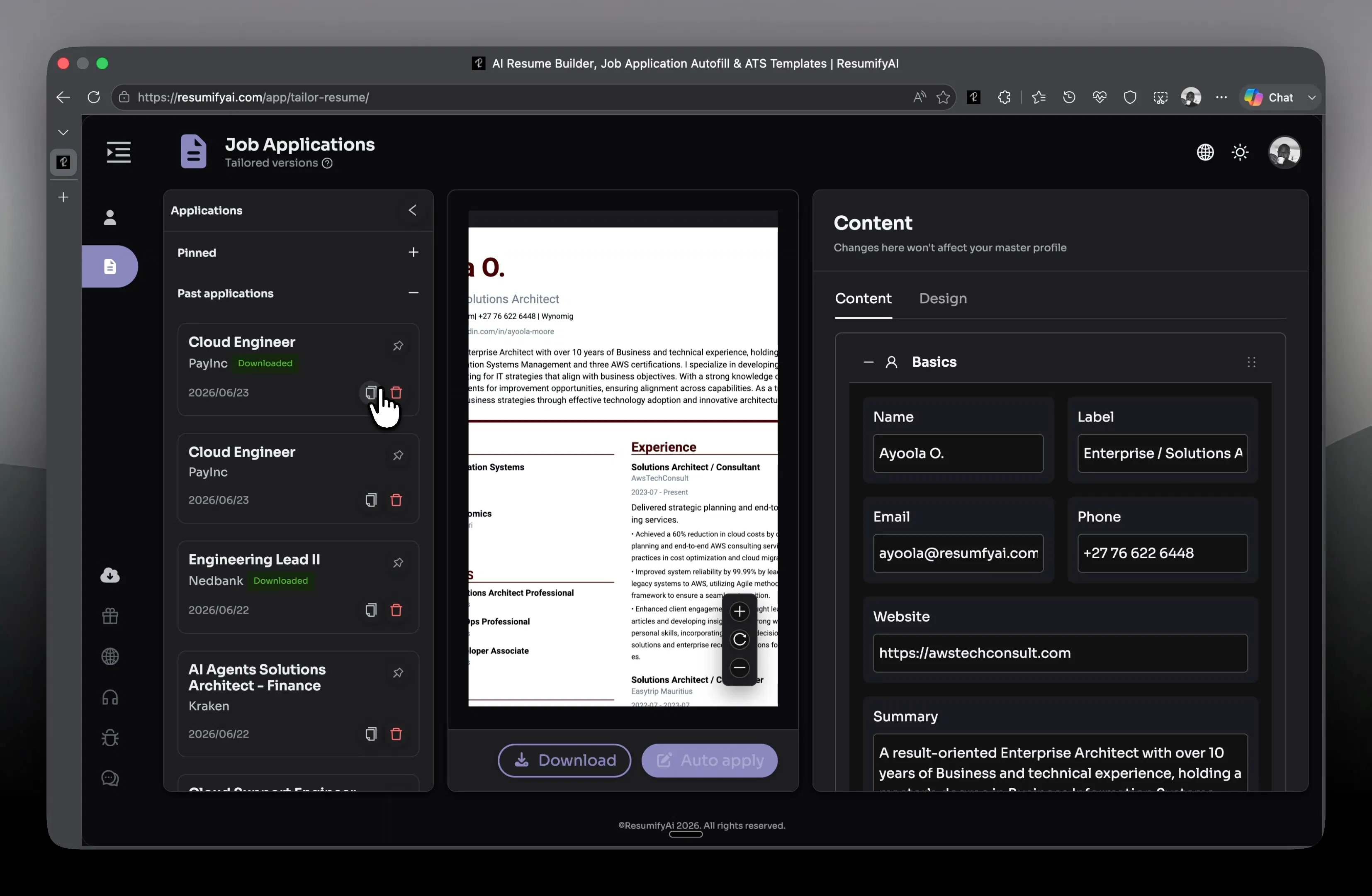Open the chat bubble feedback icon in sidebar
This screenshot has width=1372, height=896.
click(109, 778)
